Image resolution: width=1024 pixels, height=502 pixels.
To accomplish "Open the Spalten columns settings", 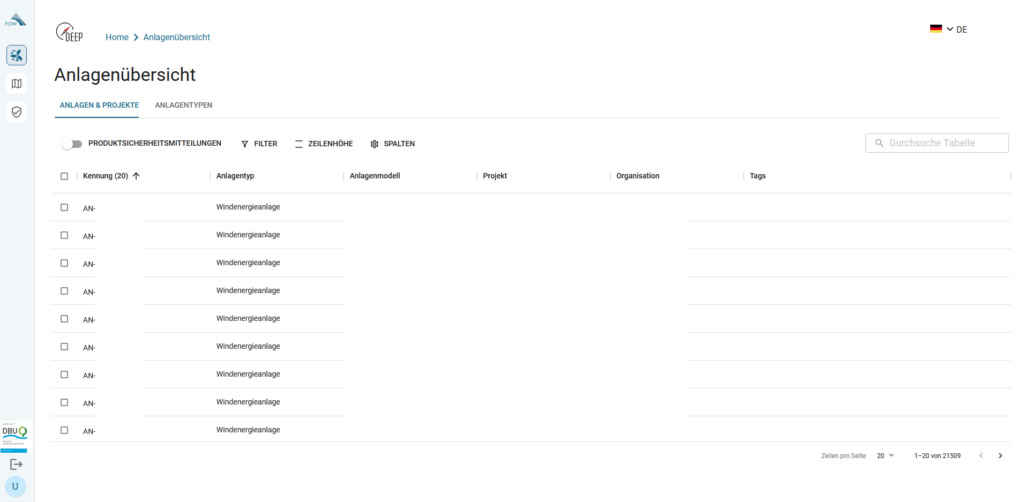I will [x=392, y=144].
